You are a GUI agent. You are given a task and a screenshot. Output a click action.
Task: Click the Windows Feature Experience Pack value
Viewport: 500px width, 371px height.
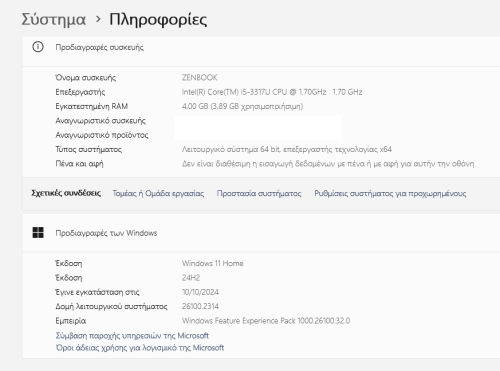pos(266,321)
